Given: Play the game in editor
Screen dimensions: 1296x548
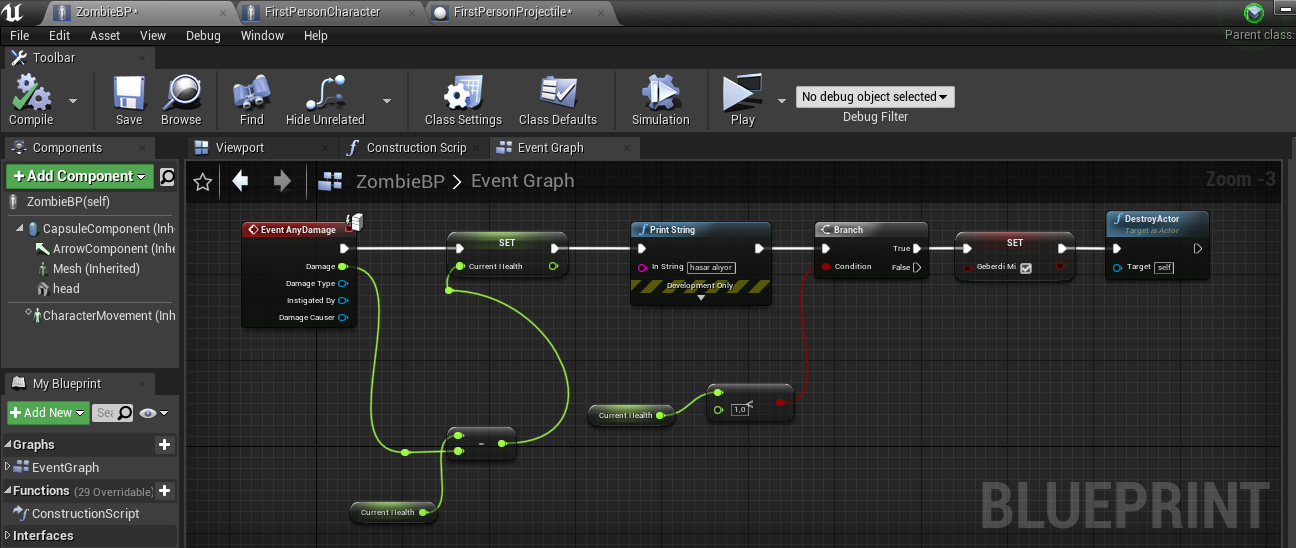Looking at the screenshot, I should tap(742, 101).
